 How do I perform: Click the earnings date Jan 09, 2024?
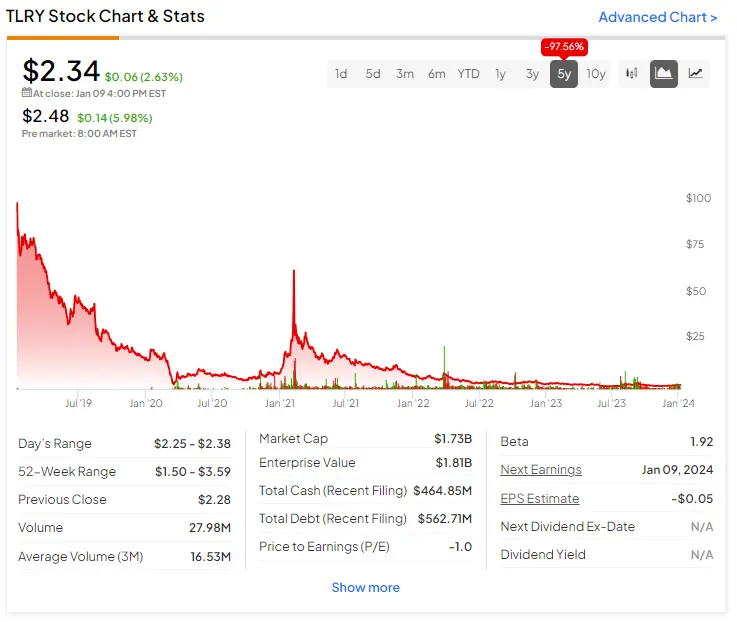677,470
